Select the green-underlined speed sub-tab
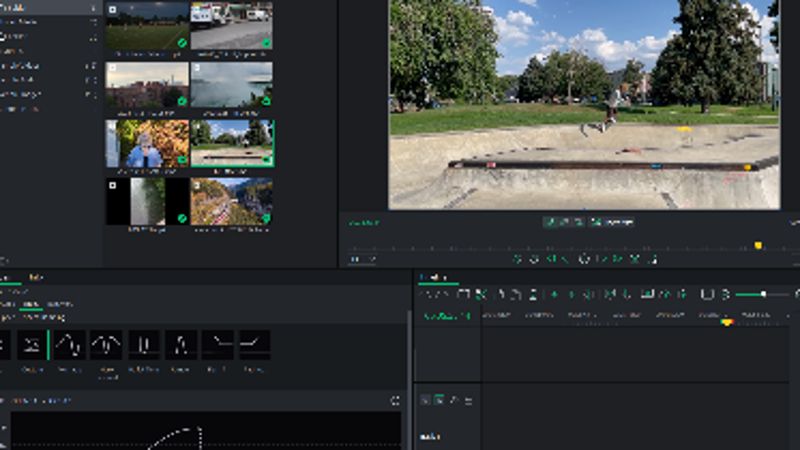The image size is (800, 450). click(x=30, y=304)
